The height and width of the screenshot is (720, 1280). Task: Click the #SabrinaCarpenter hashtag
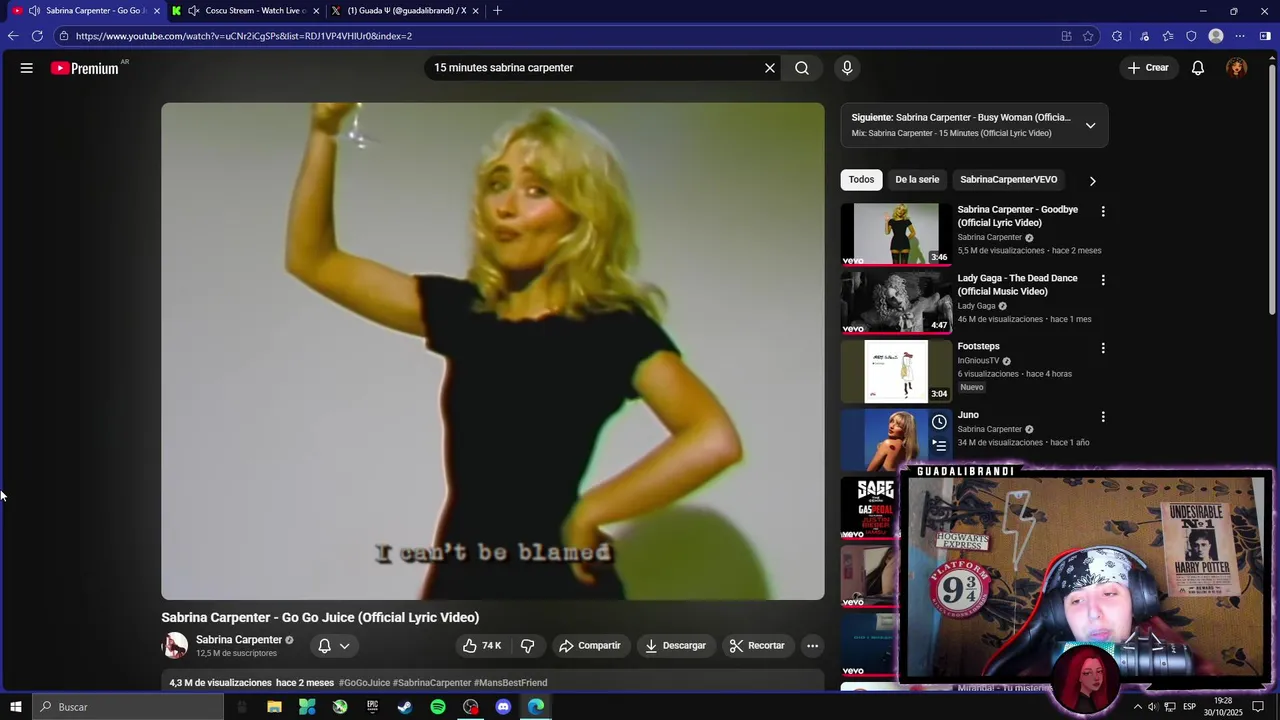coord(432,683)
